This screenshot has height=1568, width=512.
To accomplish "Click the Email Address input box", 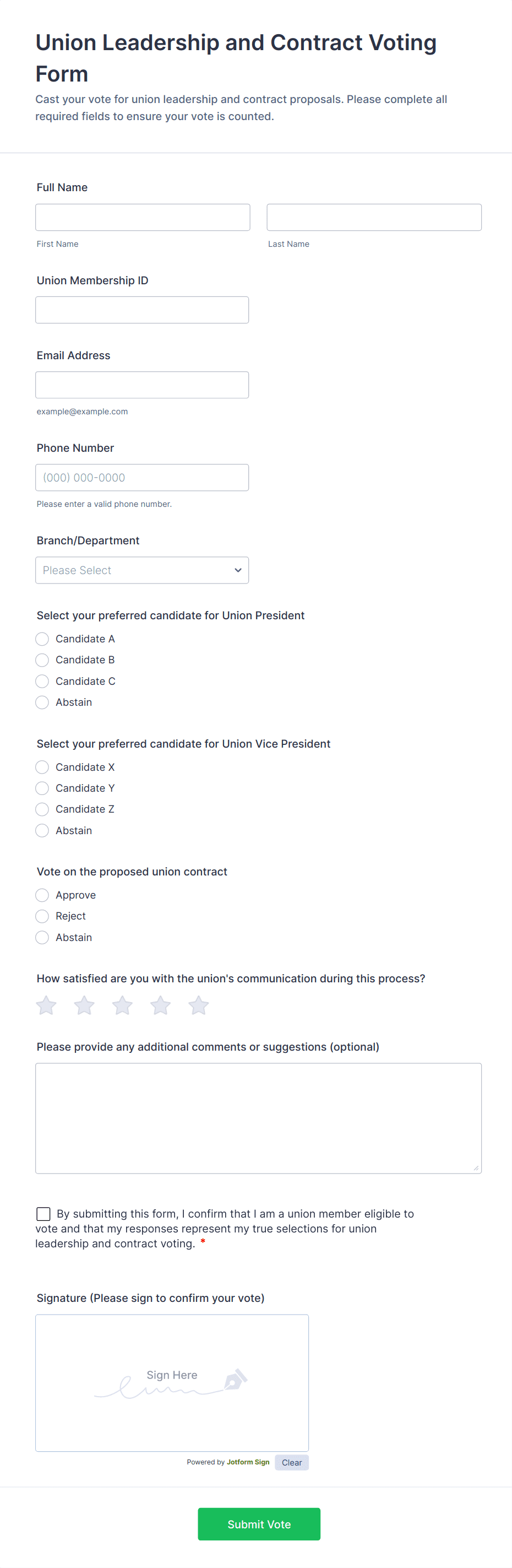I will (x=141, y=385).
